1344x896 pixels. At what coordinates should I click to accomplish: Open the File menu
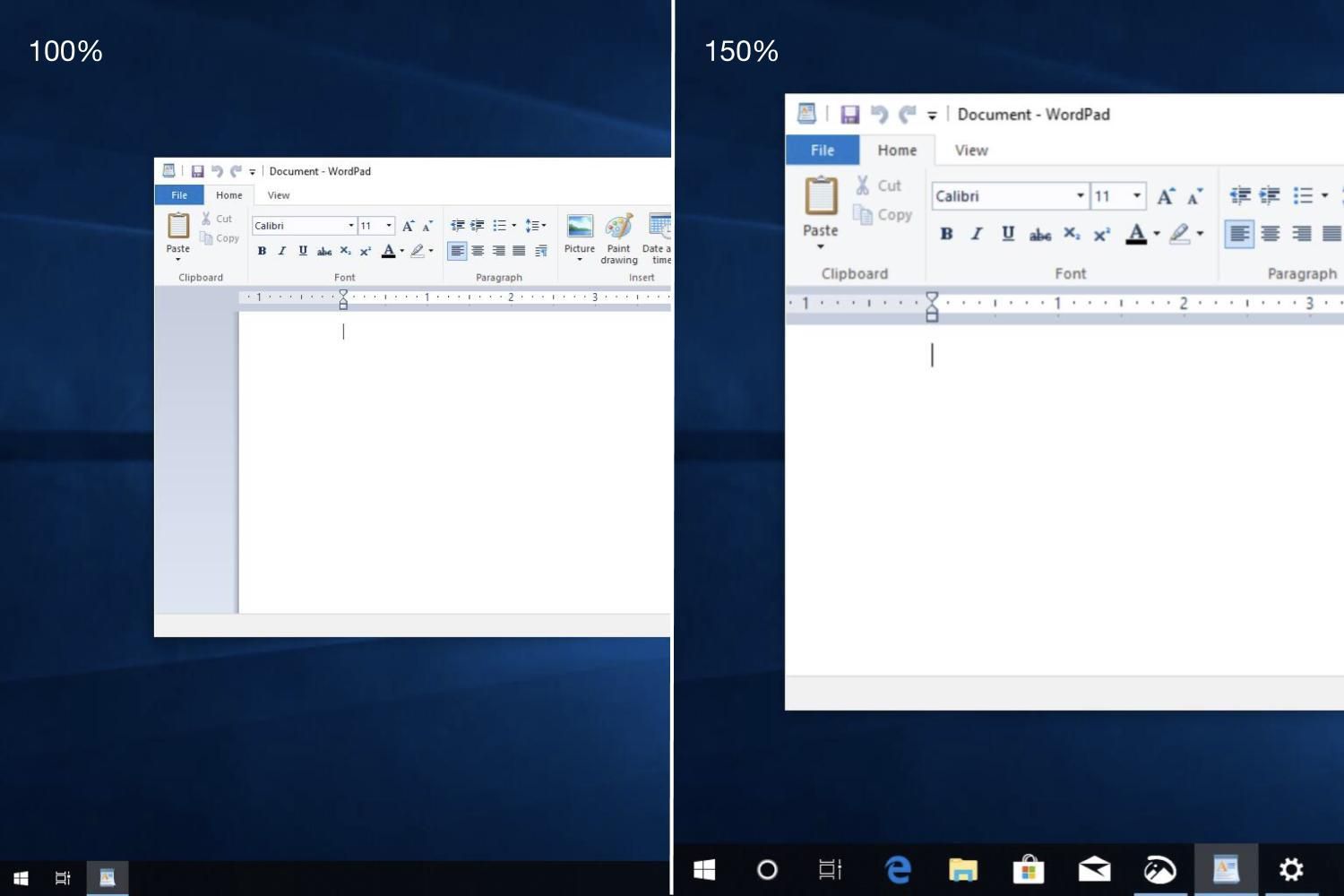coord(820,150)
